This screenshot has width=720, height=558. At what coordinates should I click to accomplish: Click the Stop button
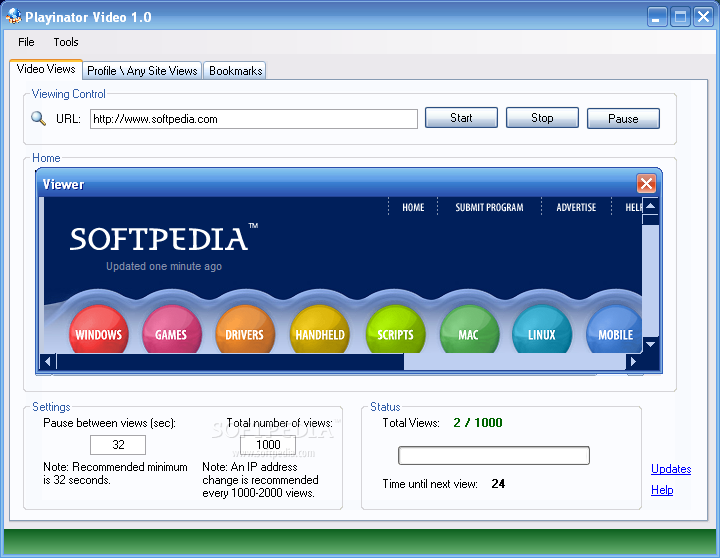pos(542,118)
